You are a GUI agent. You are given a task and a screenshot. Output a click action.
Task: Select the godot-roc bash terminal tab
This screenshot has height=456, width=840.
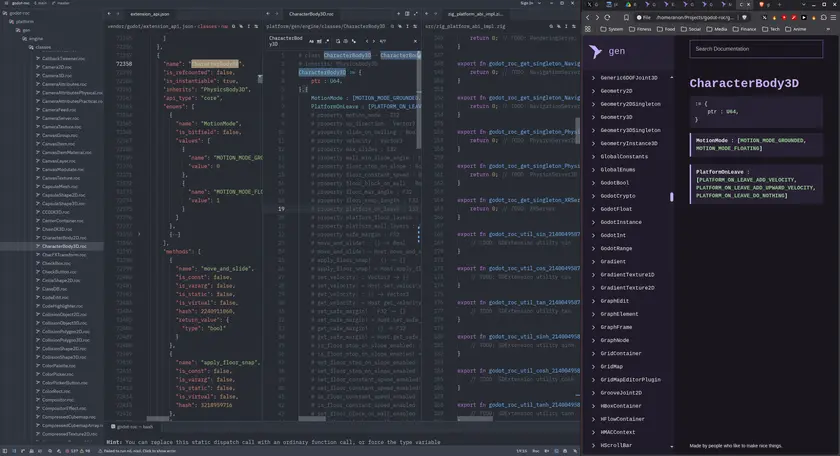coord(132,427)
